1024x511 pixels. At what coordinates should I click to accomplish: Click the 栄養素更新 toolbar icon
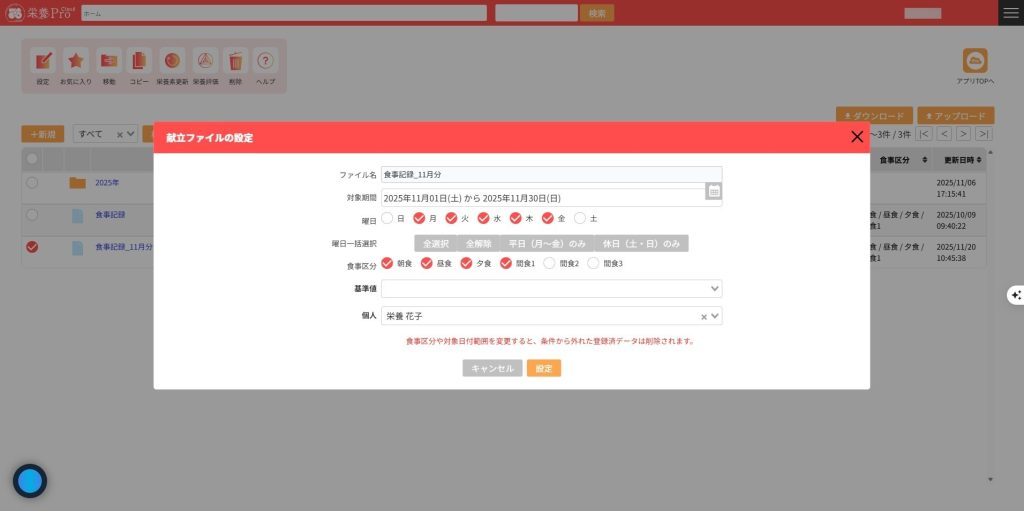[x=171, y=61]
